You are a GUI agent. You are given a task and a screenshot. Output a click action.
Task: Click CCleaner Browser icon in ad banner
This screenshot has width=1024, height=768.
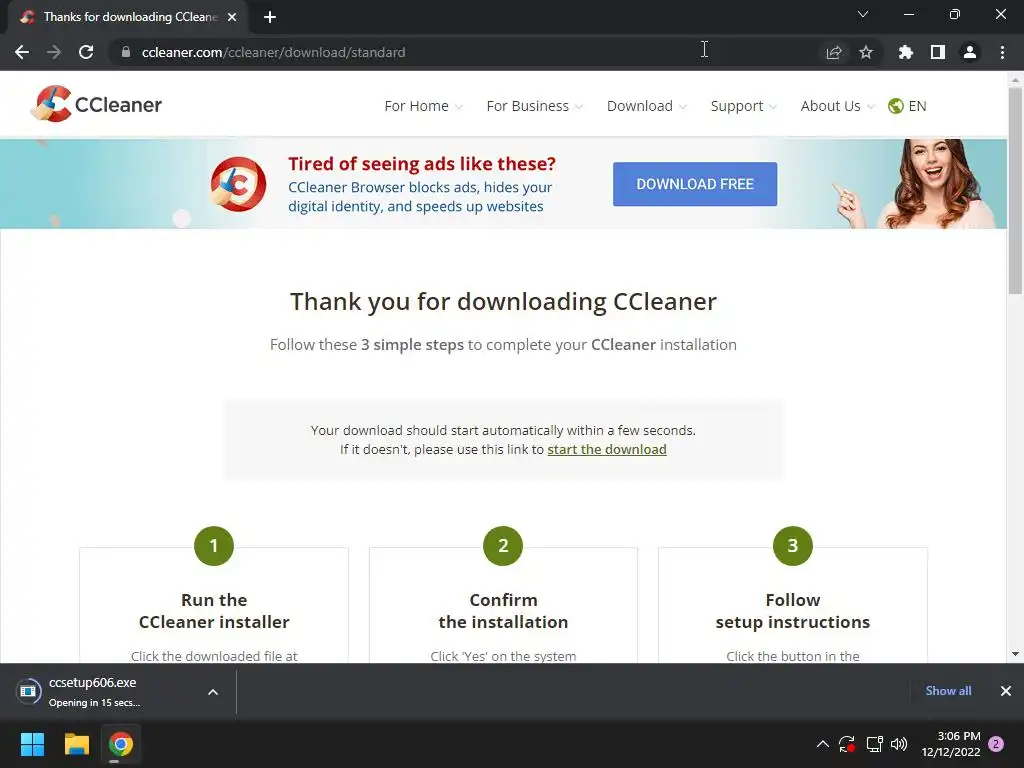click(238, 184)
